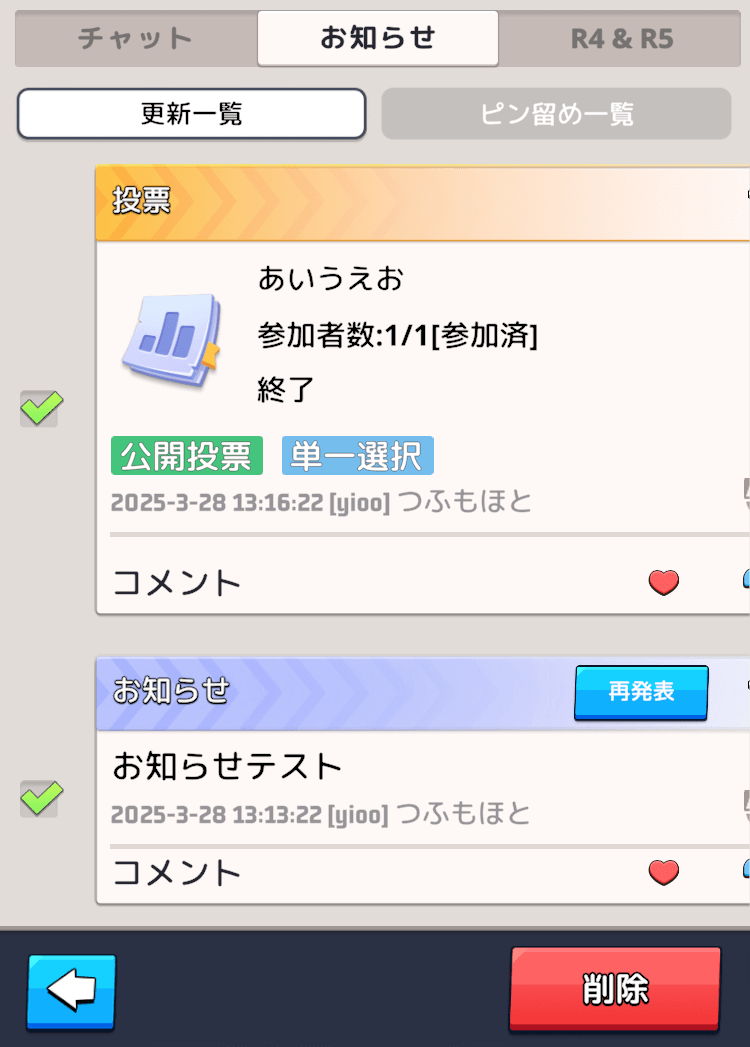
Task: Switch to the R4 & R5 tab
Action: [x=620, y=39]
